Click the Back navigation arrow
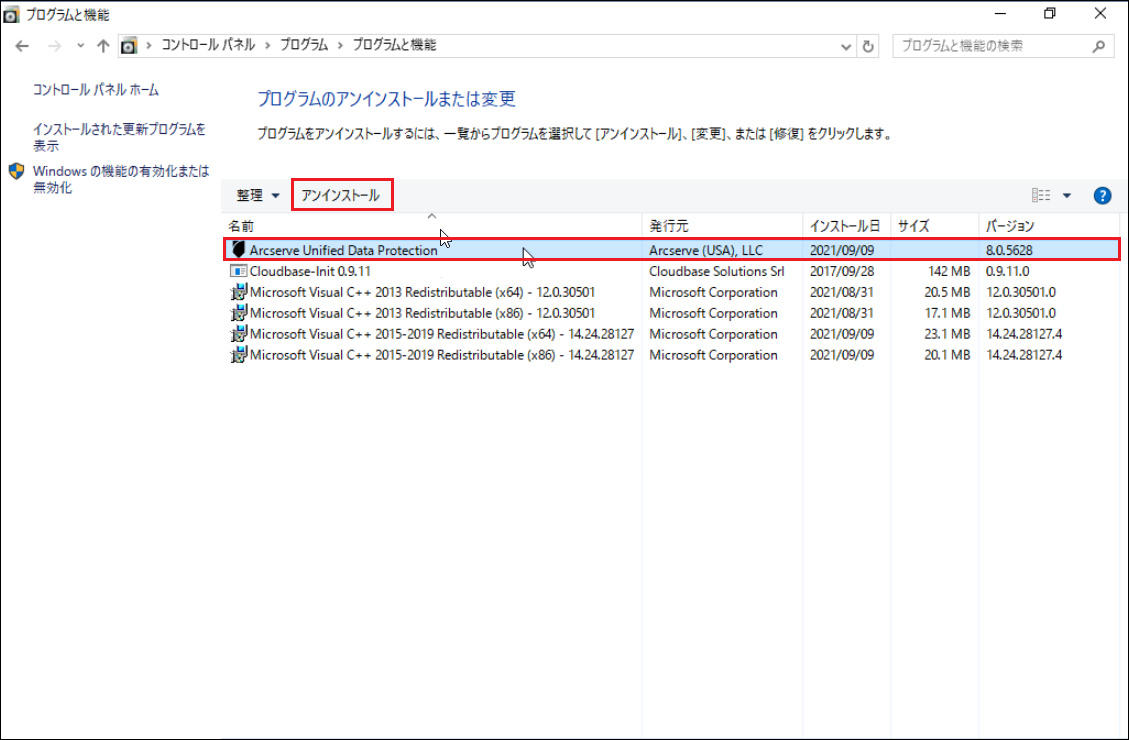 coord(22,46)
